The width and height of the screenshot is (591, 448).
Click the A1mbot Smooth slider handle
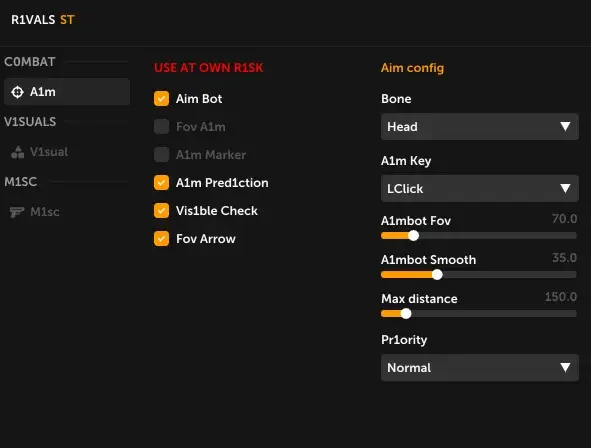[x=437, y=275]
